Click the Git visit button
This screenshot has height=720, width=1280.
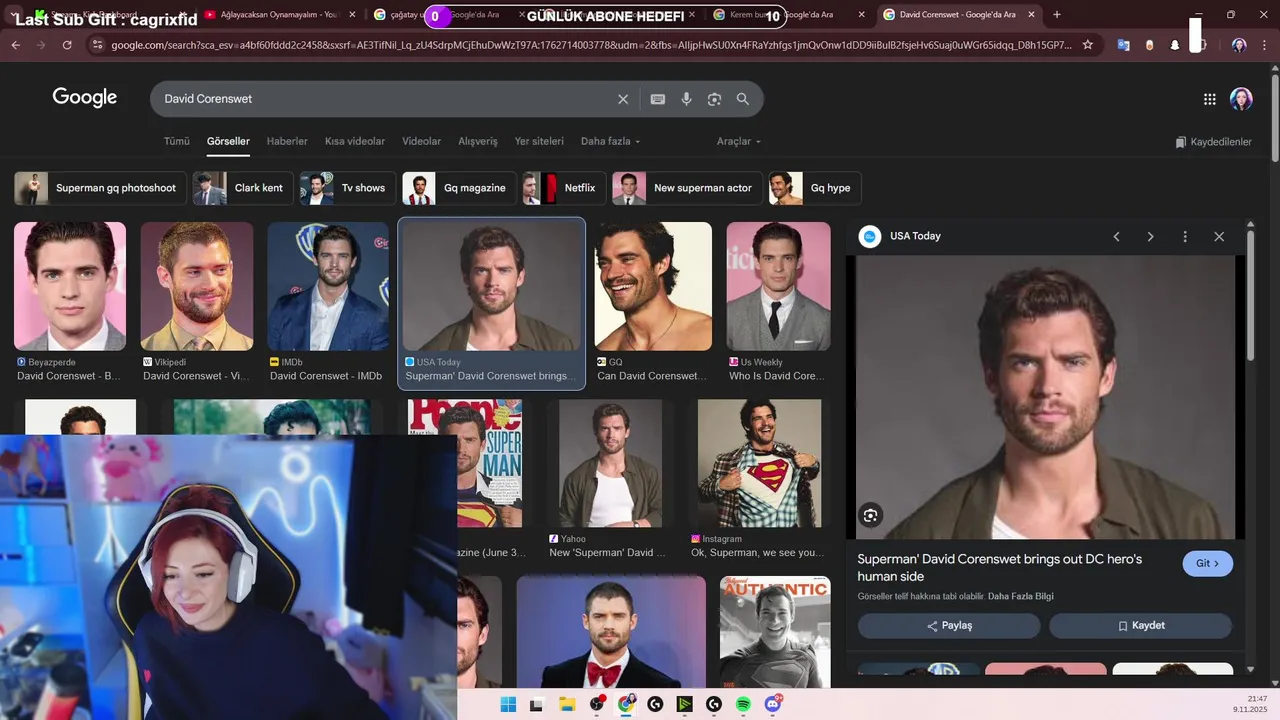click(1207, 563)
